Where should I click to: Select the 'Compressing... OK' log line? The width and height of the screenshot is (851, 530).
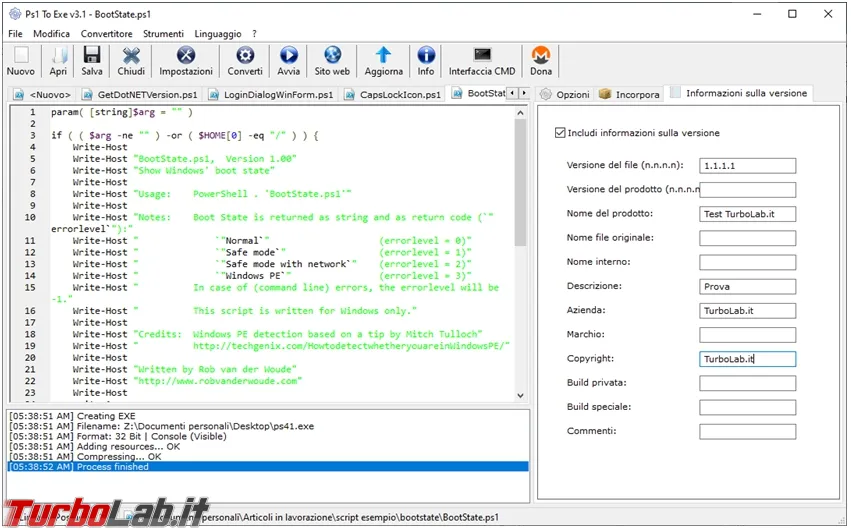click(x=268, y=457)
